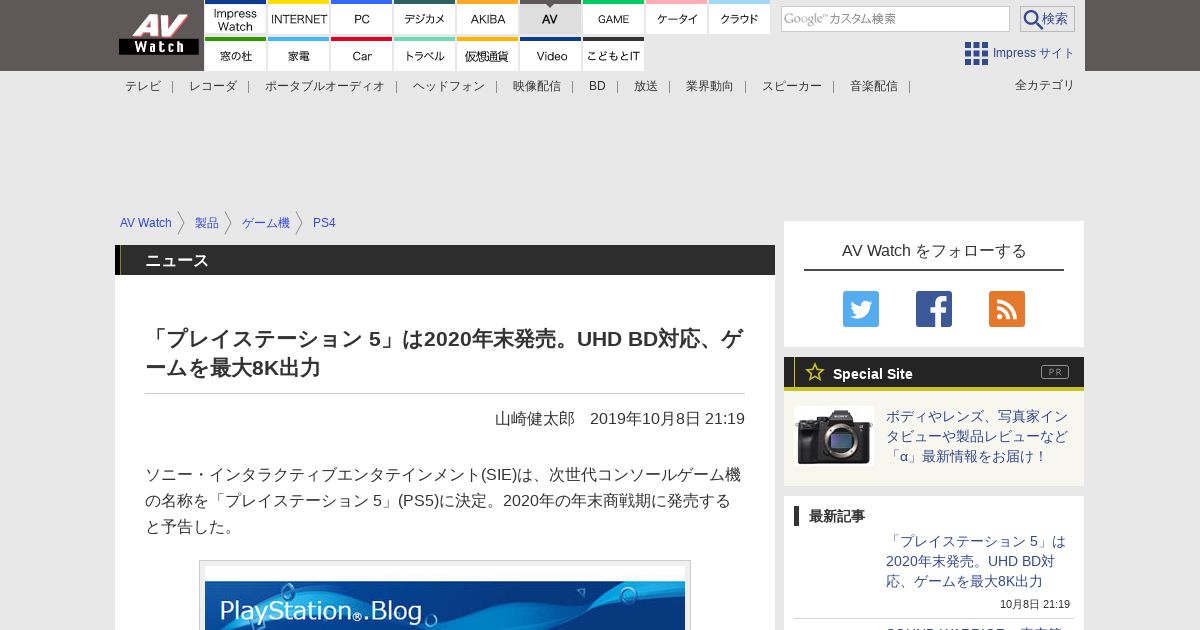Click the PS4 breadcrumb link
This screenshot has width=1200, height=630.
pyautogui.click(x=324, y=223)
